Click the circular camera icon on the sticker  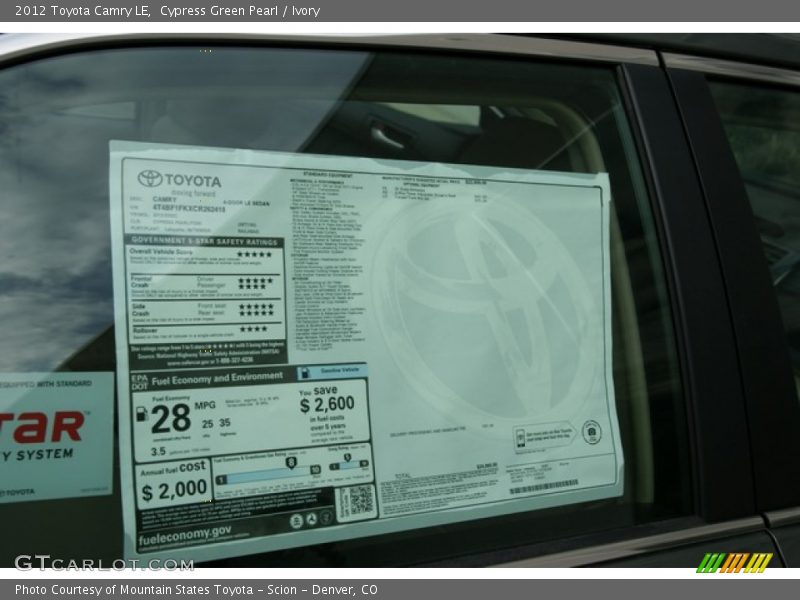591,432
